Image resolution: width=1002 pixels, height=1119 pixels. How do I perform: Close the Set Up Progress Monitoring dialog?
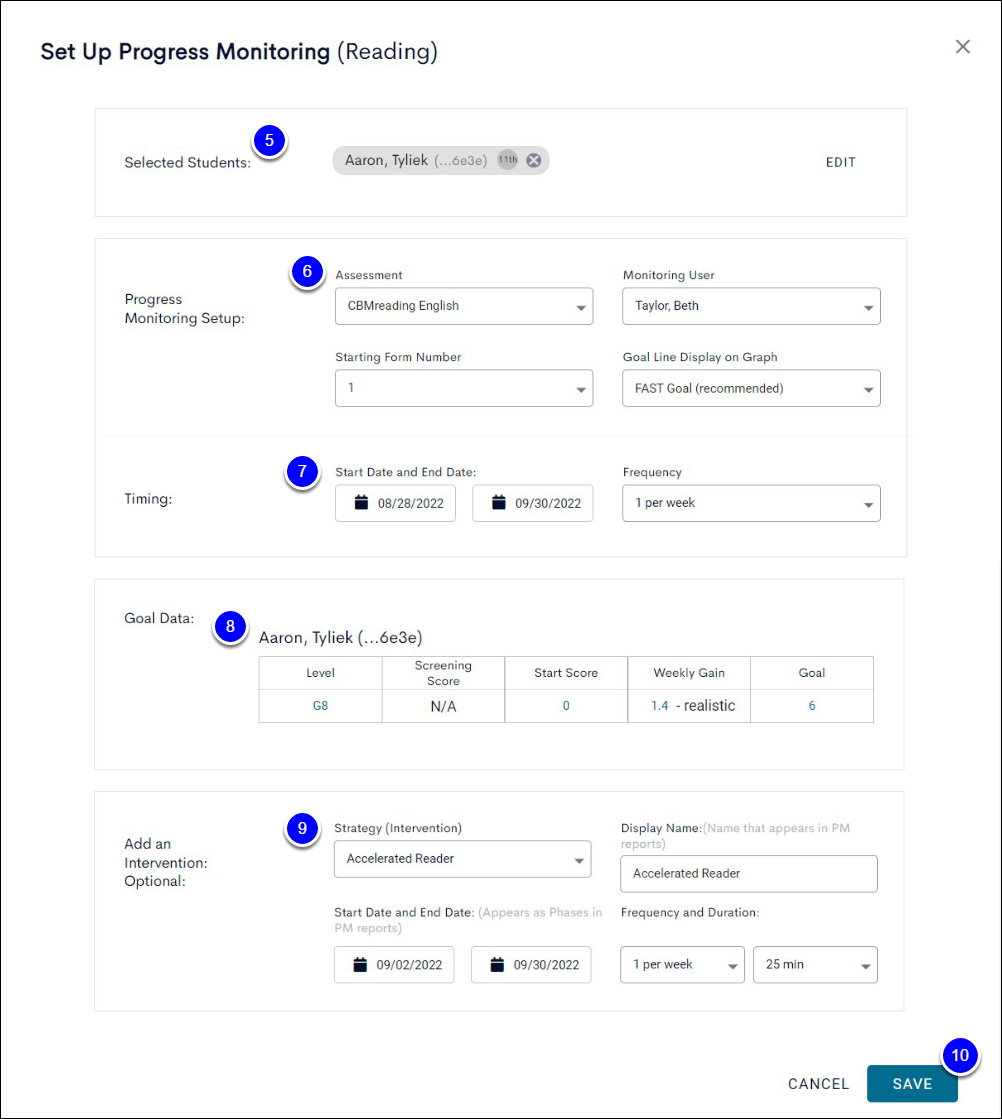[x=962, y=47]
